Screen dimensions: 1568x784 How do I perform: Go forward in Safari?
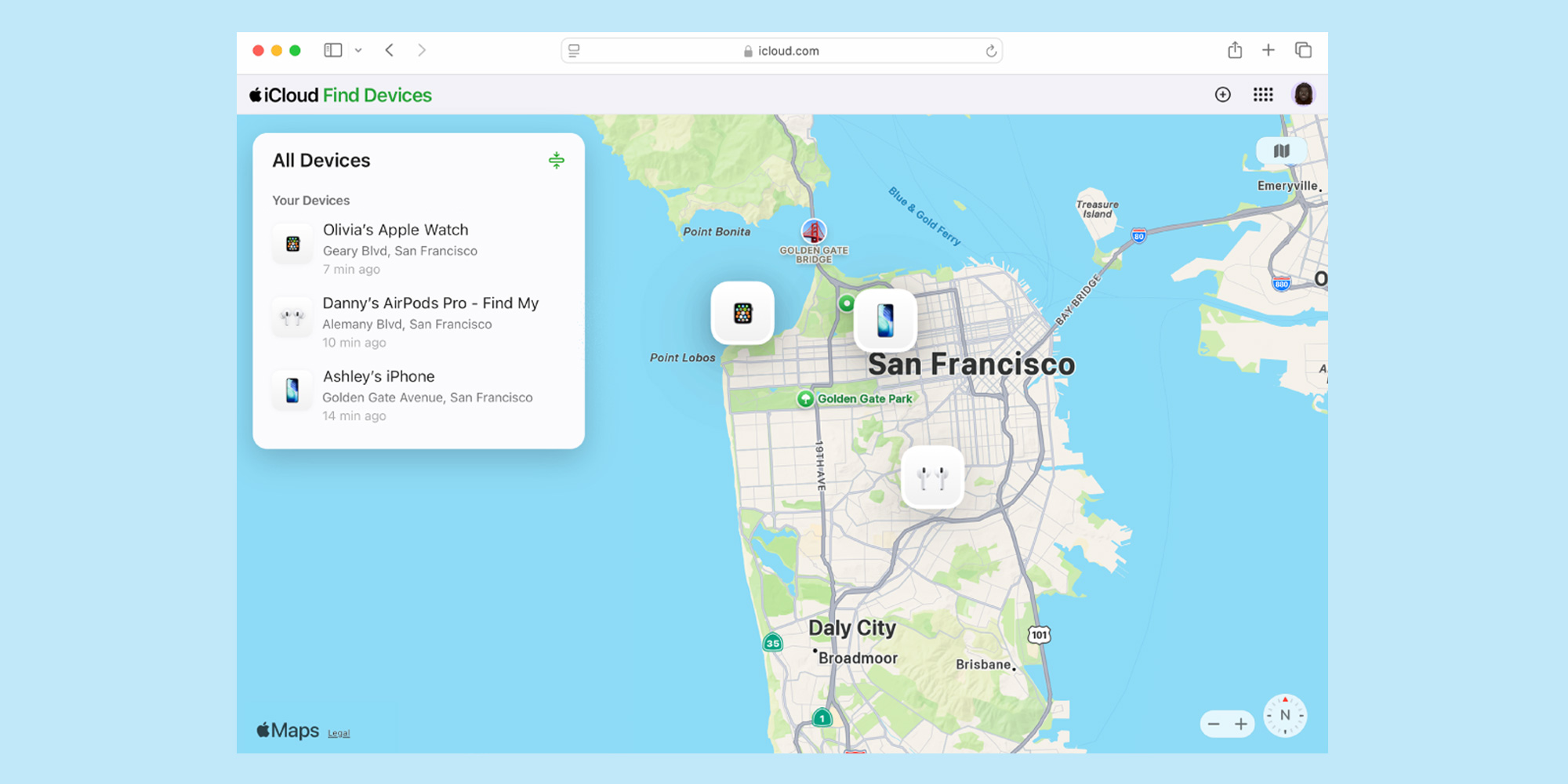pyautogui.click(x=422, y=50)
